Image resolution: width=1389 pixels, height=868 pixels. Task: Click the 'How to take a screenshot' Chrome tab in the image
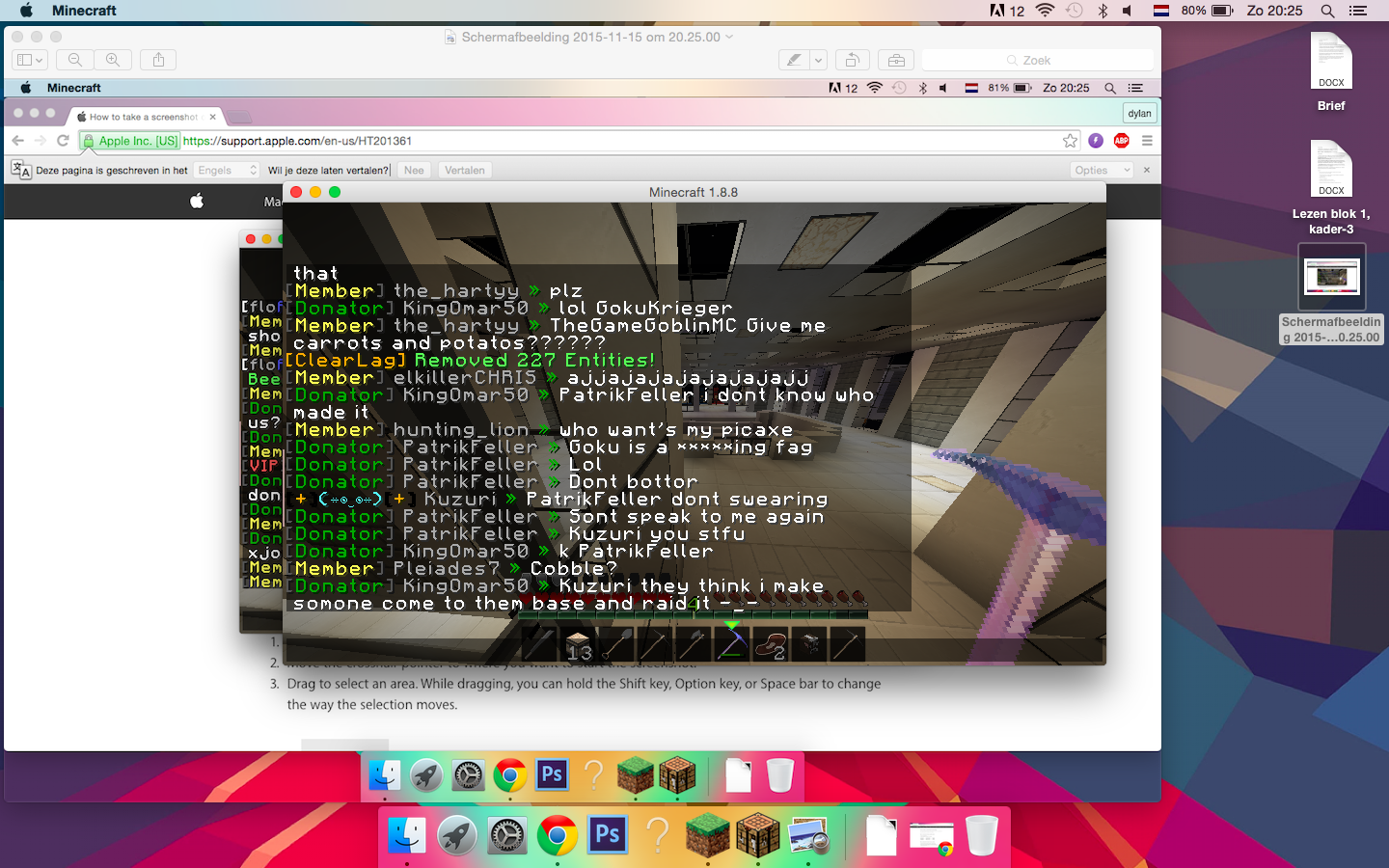point(145,117)
